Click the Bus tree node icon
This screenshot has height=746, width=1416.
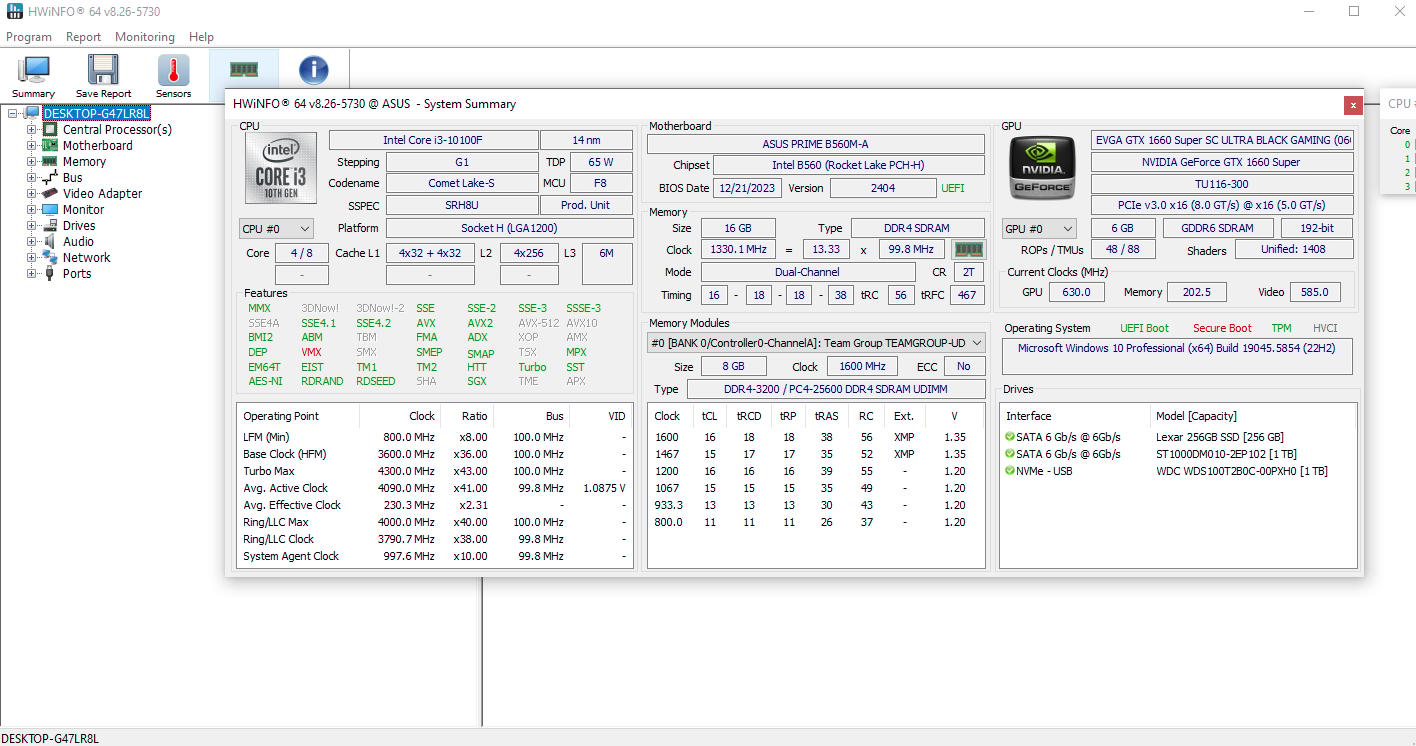(x=50, y=177)
